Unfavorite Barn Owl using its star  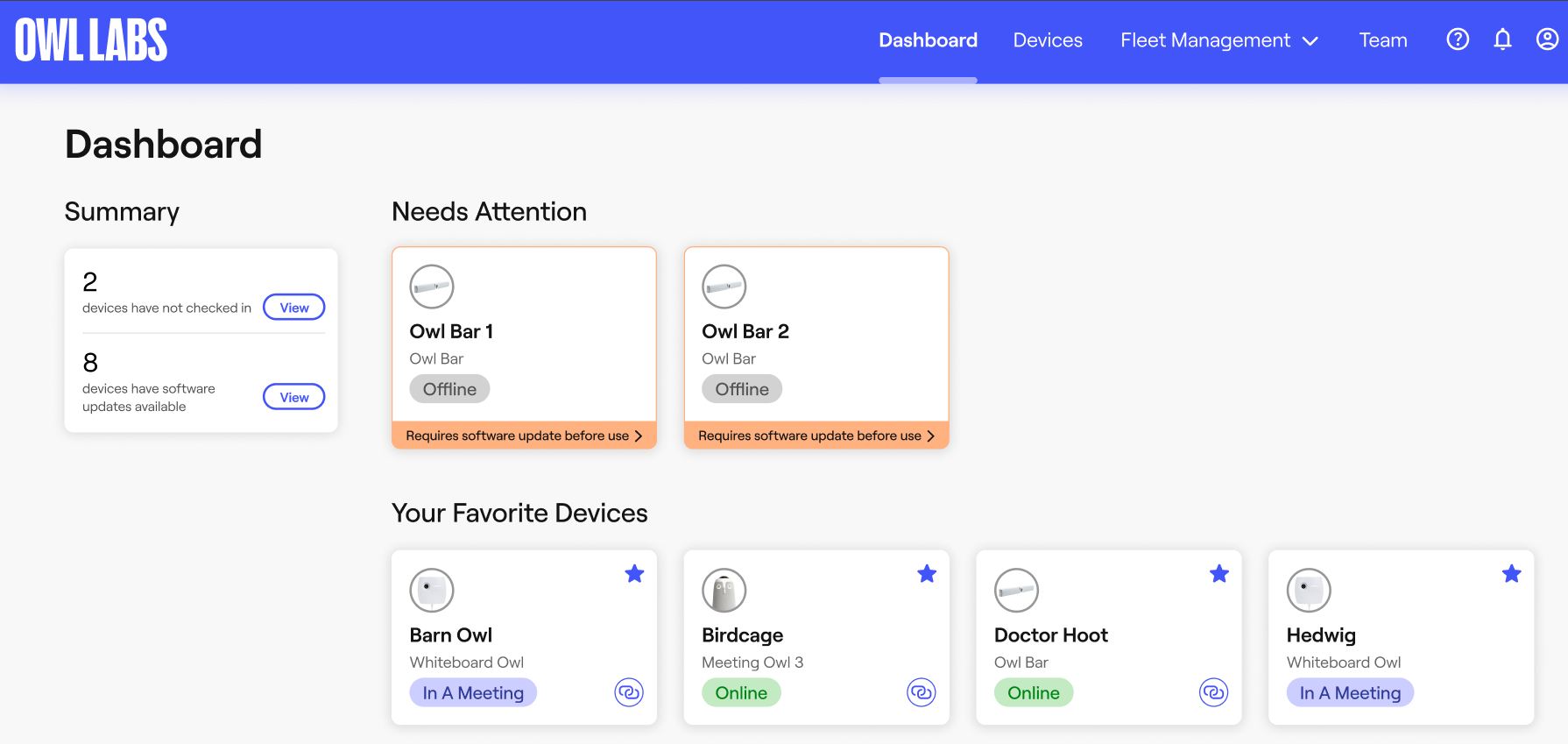(634, 574)
